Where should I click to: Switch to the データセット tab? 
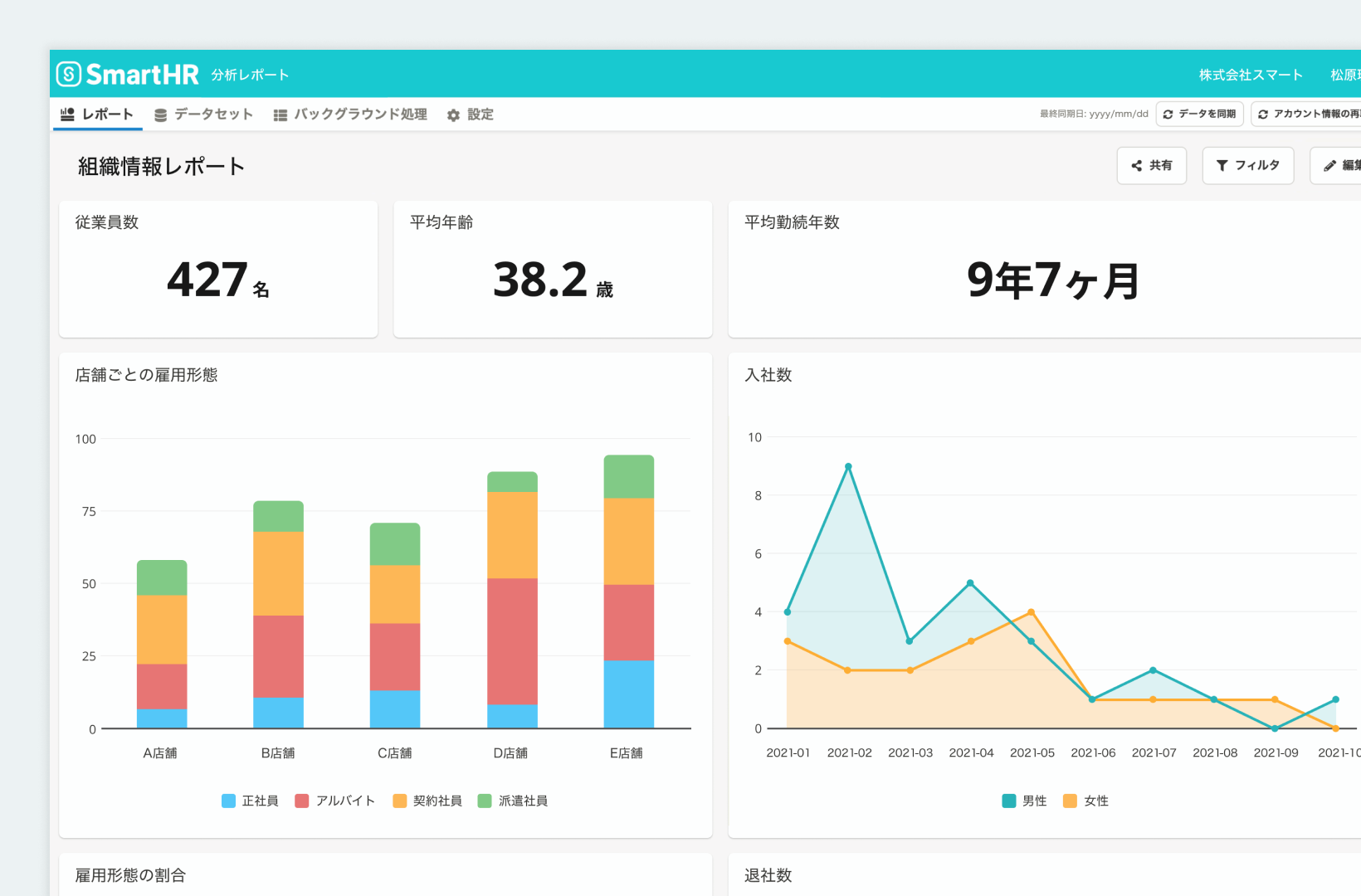(x=204, y=114)
